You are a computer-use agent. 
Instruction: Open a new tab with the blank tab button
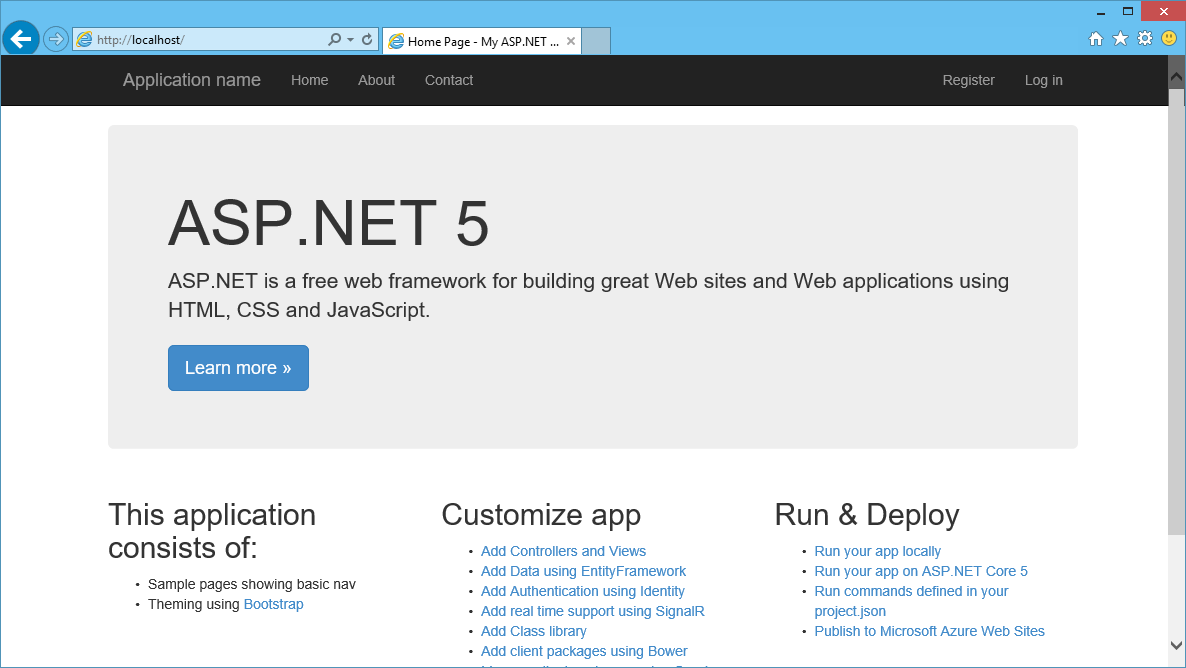pyautogui.click(x=597, y=42)
